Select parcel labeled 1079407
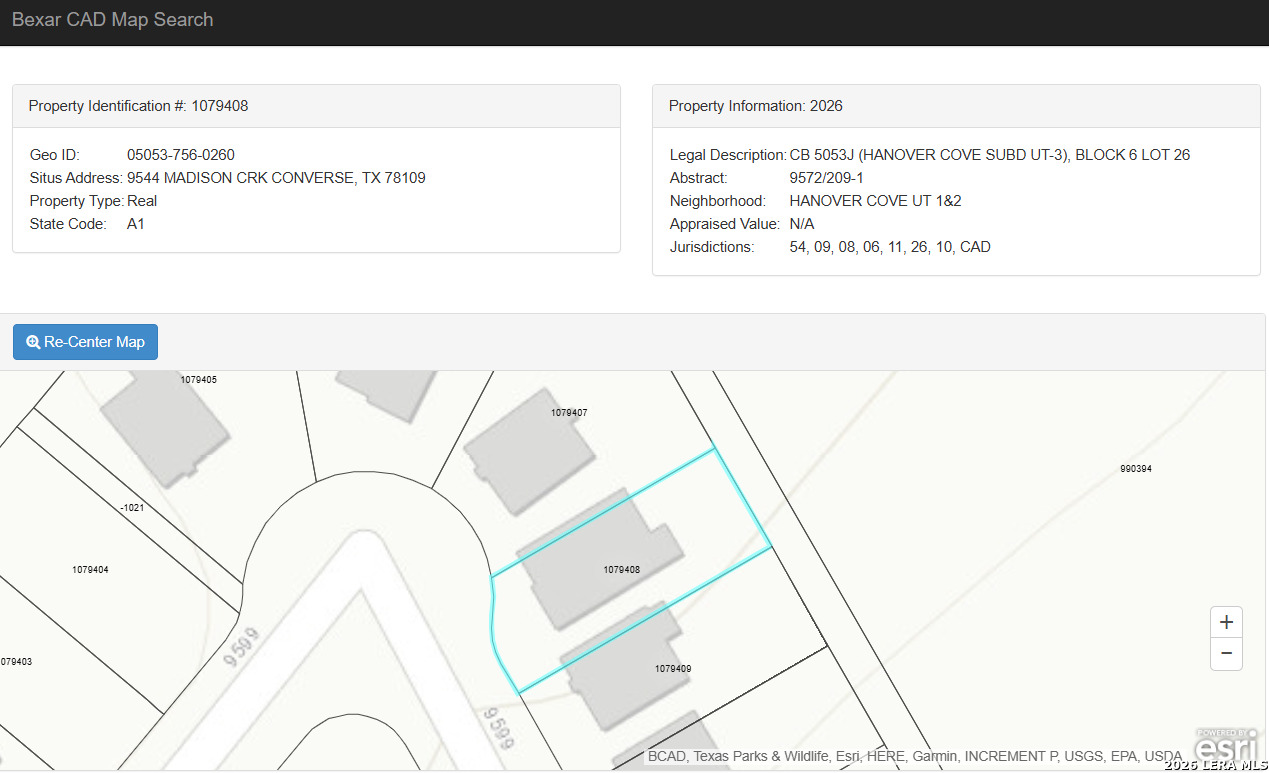Screen dimensions: 1269x773 coord(568,412)
